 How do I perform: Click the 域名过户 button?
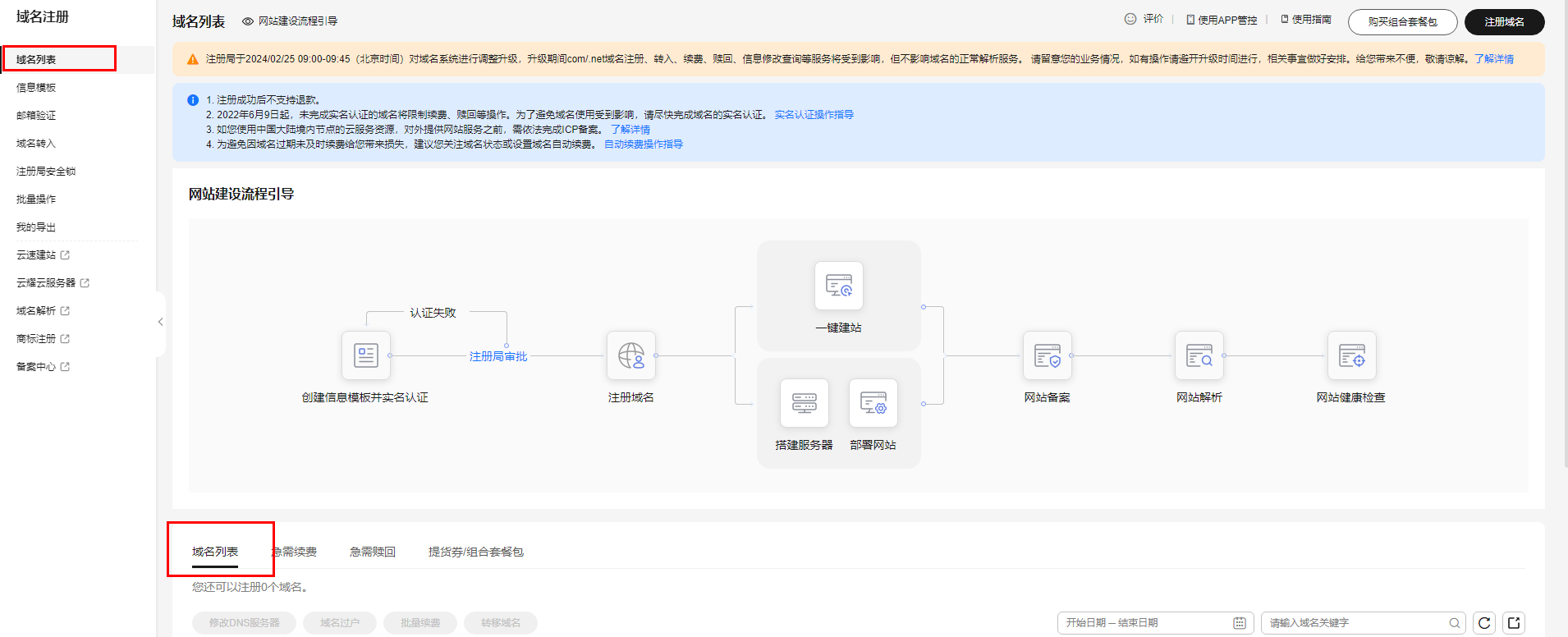point(340,623)
